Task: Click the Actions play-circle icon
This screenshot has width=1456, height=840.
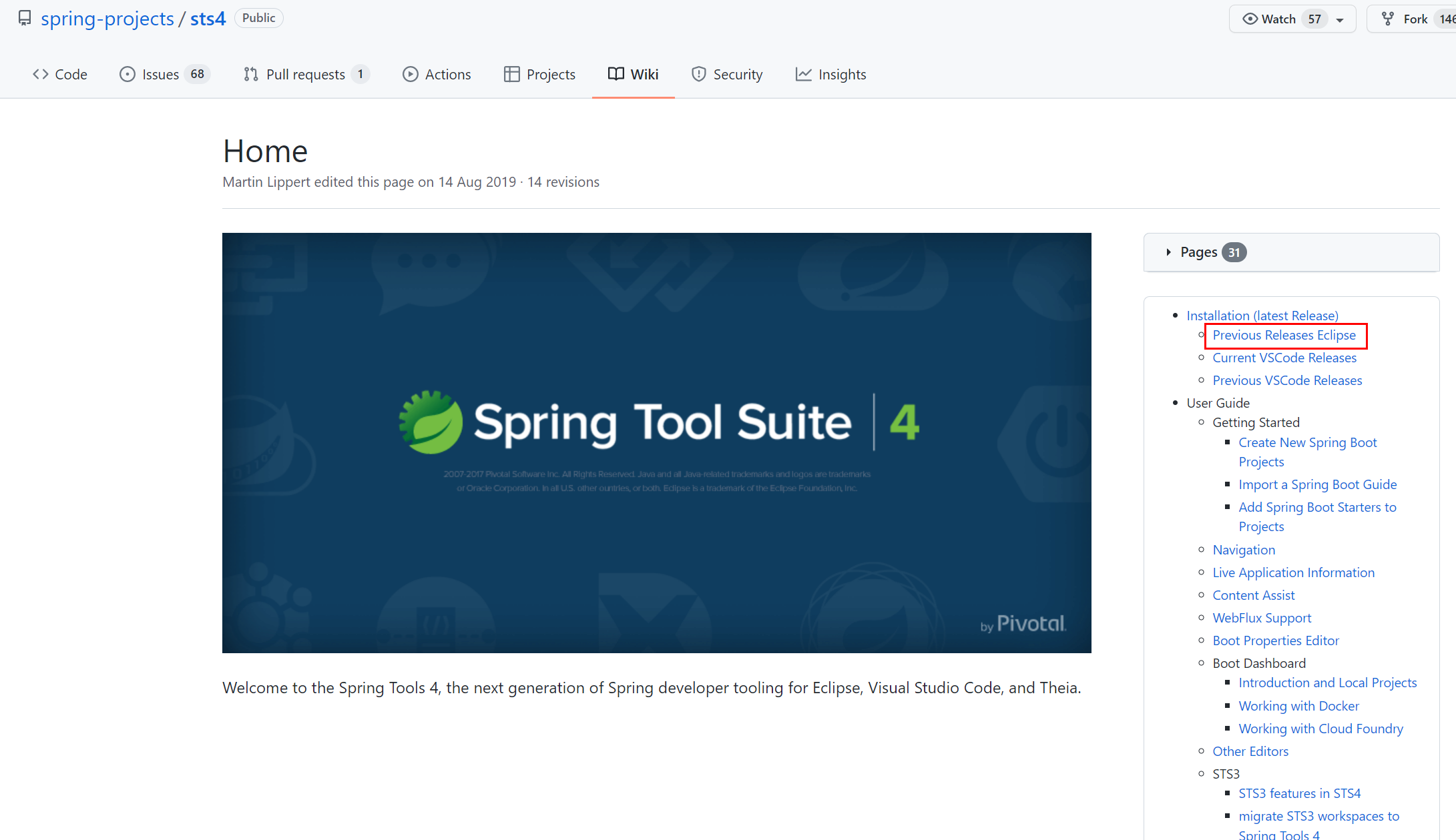Action: (410, 74)
